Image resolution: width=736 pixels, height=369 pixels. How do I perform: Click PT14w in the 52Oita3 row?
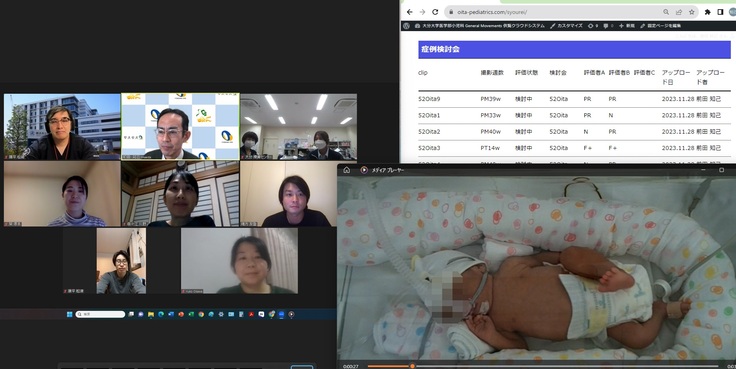(x=490, y=148)
